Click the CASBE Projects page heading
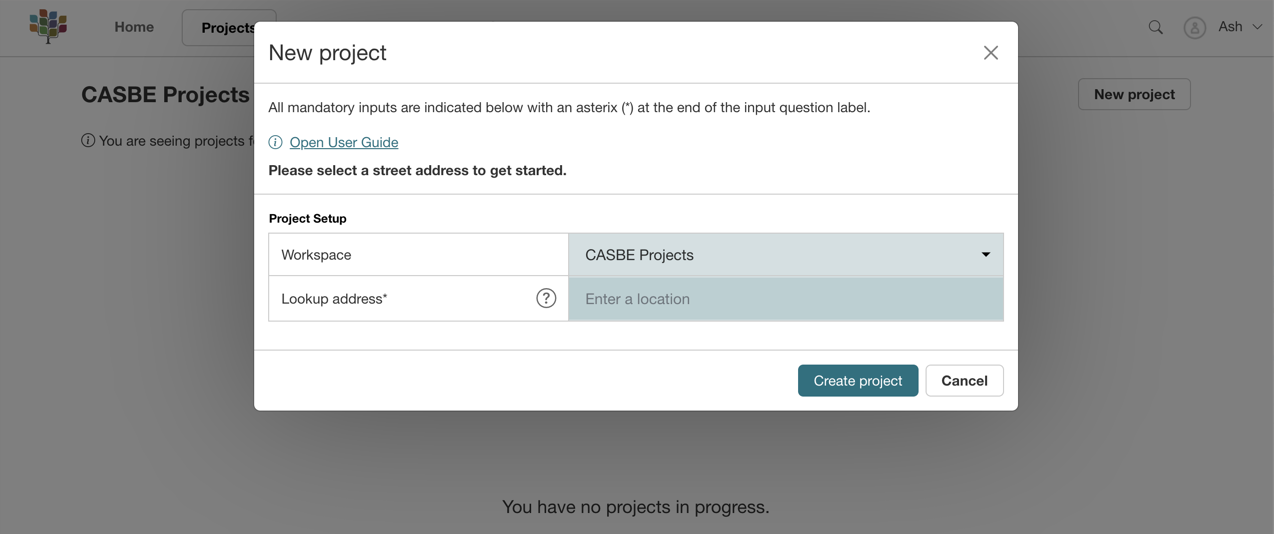This screenshot has width=1274, height=534. point(165,94)
